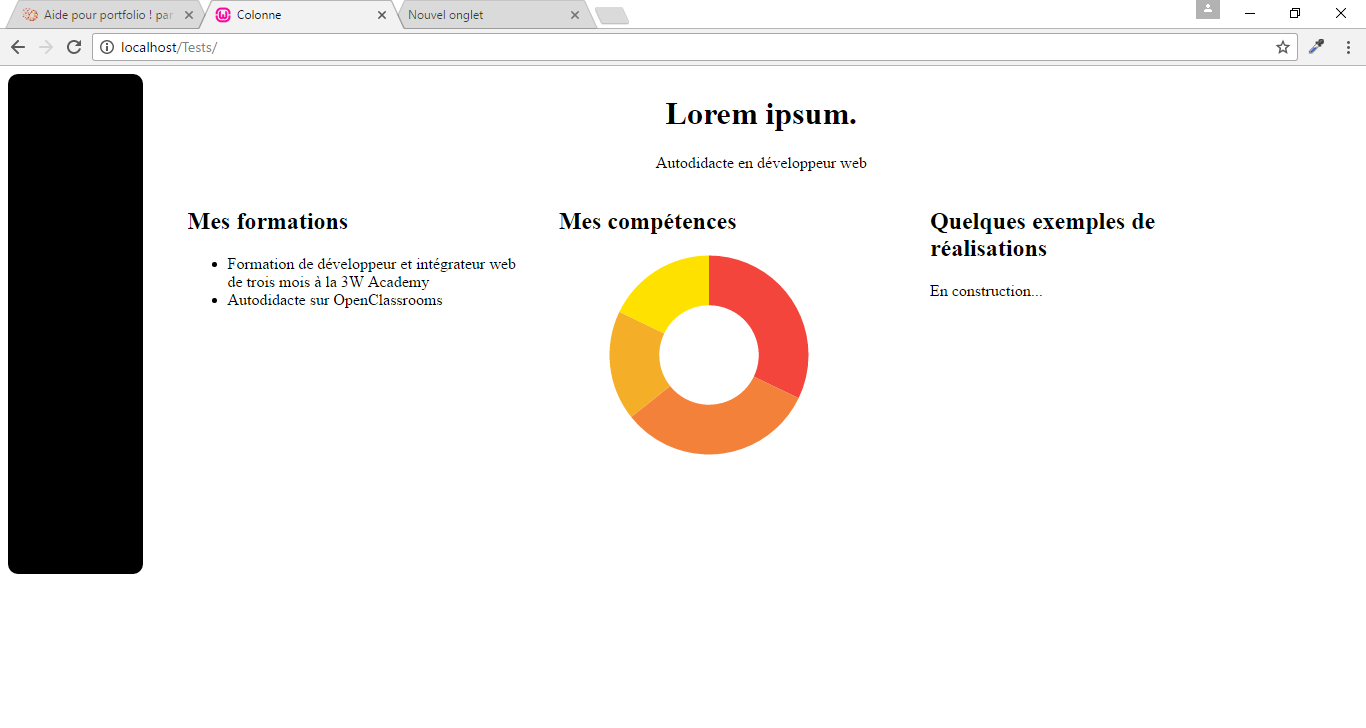This screenshot has height=728, width=1366.
Task: Close the 'Nouvel onglet' tab
Action: [573, 15]
